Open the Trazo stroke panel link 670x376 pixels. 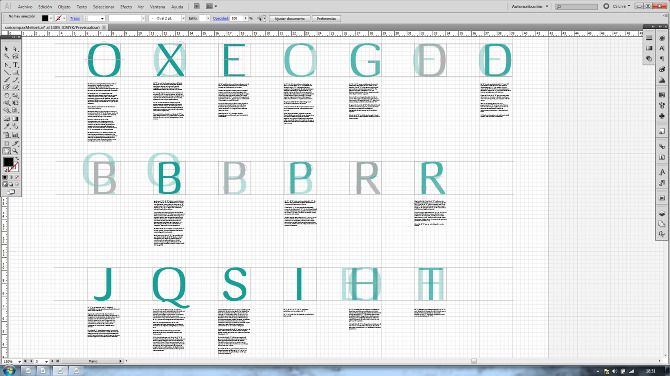tap(75, 18)
